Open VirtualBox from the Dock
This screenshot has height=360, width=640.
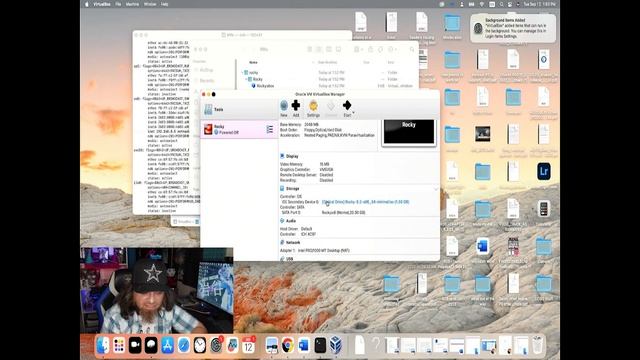pyautogui.click(x=336, y=345)
